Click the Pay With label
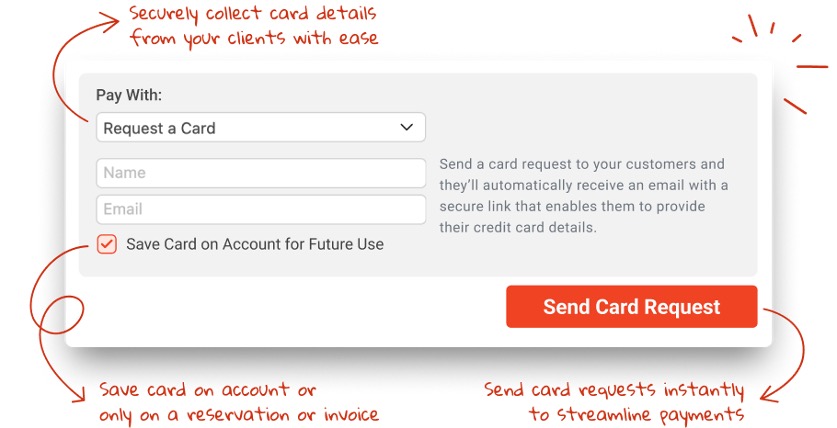The width and height of the screenshot is (837, 428). 129,96
